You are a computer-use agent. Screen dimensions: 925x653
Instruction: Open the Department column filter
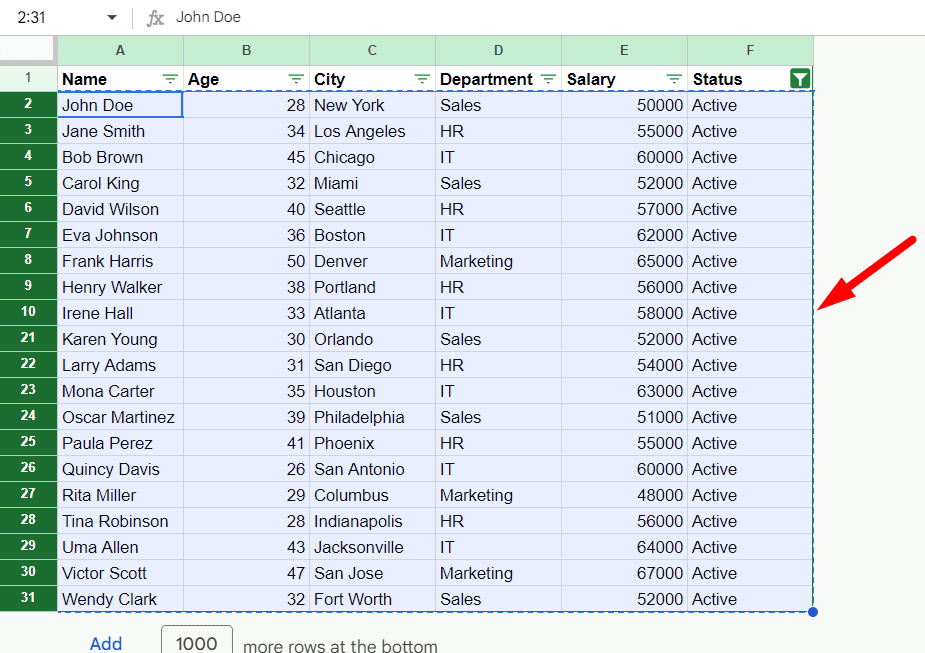[548, 78]
